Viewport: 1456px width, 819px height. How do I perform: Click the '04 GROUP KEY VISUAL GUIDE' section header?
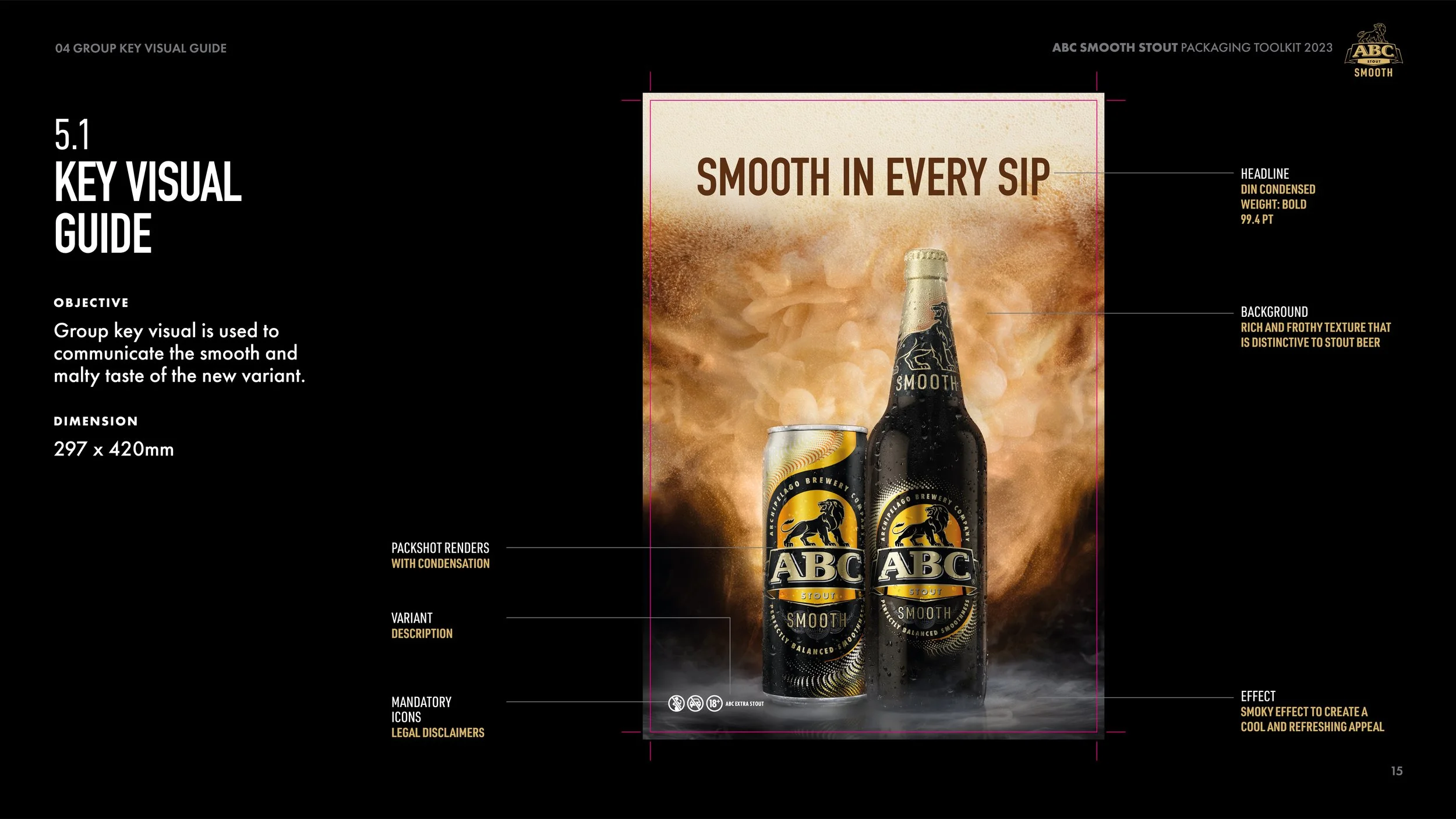point(140,48)
